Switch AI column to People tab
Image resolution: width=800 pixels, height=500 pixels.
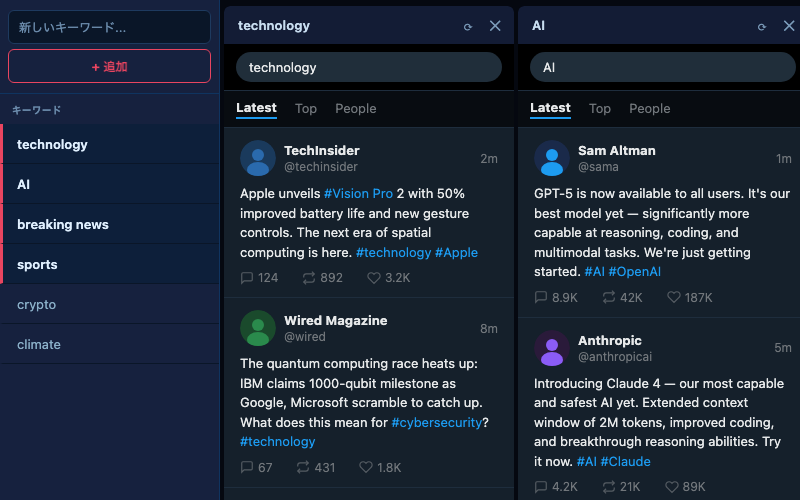(x=649, y=108)
